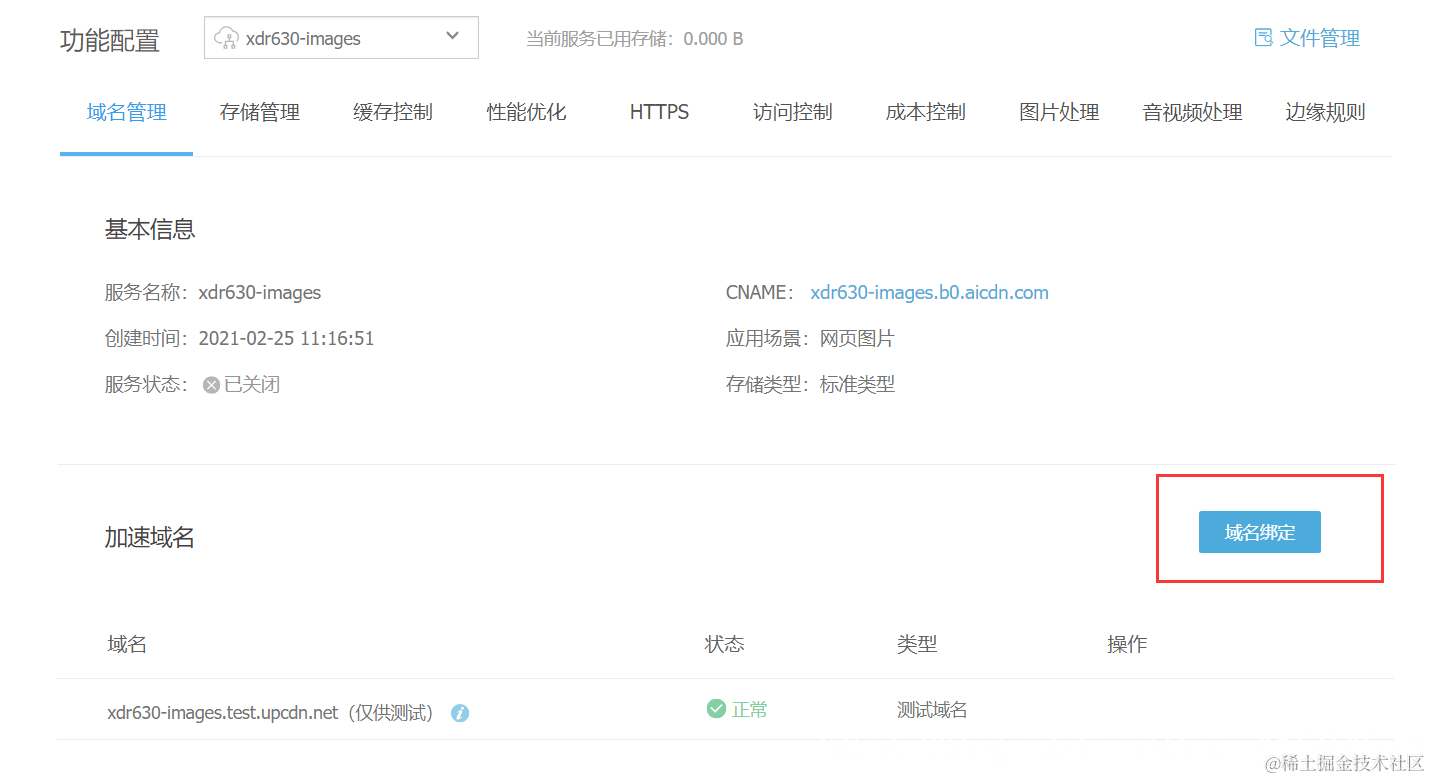Click the 加速域名 section heading
The image size is (1431, 780).
point(150,537)
